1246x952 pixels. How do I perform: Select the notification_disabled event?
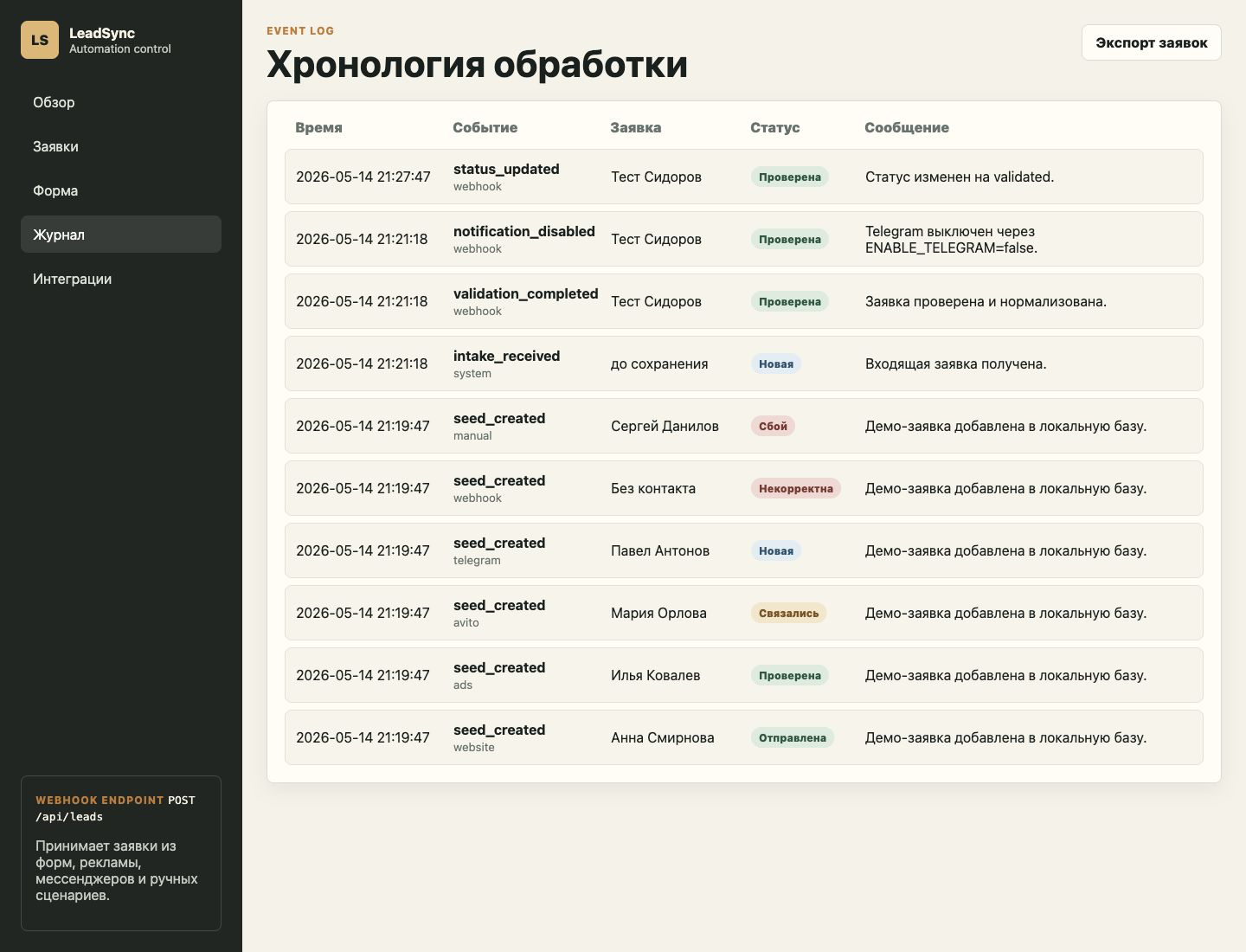[x=523, y=231]
